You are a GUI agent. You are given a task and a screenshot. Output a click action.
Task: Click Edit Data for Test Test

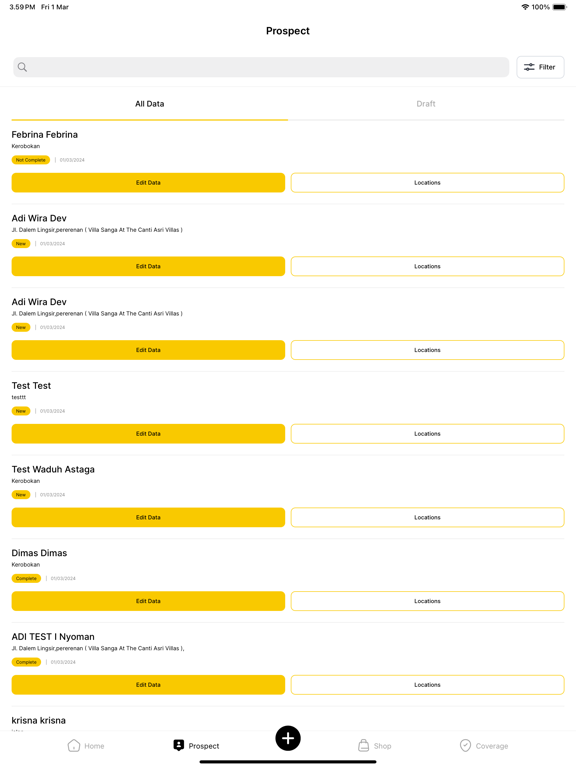point(148,434)
